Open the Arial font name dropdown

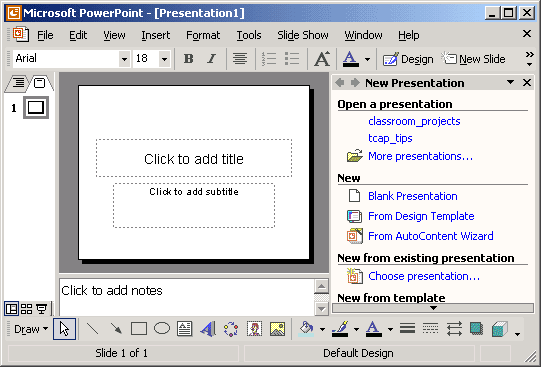[124, 59]
